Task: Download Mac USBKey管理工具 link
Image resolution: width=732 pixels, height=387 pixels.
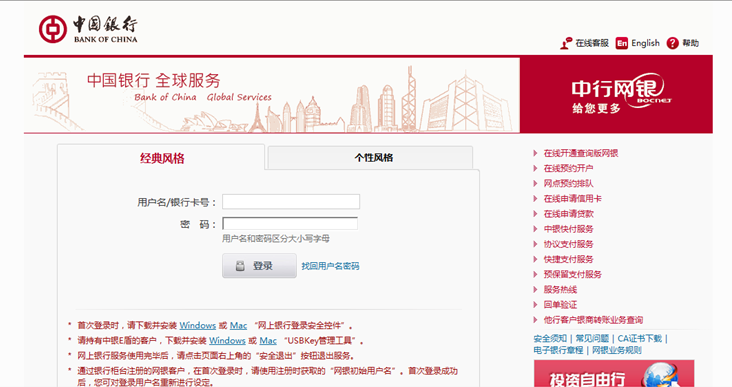Action: click(x=268, y=340)
